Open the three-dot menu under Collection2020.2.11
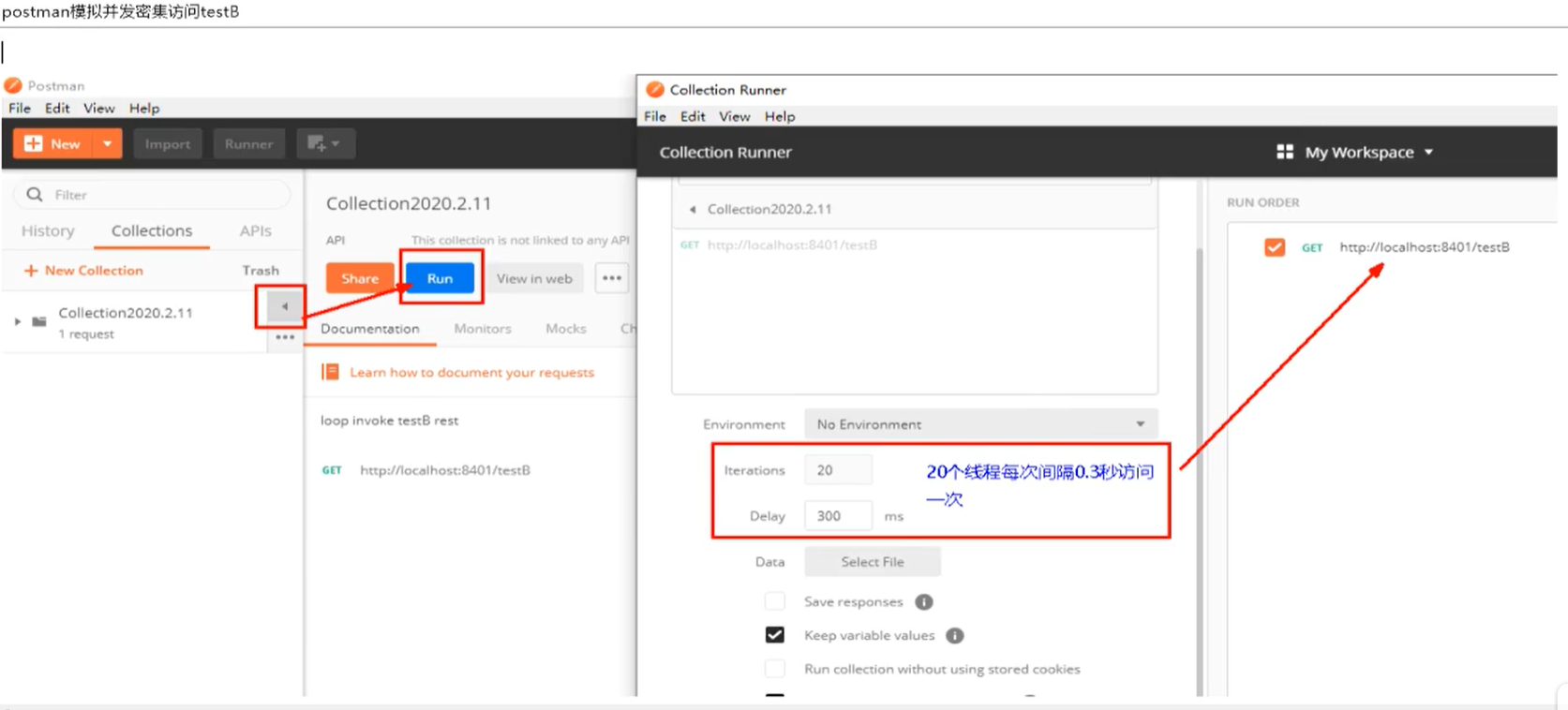 (x=285, y=337)
